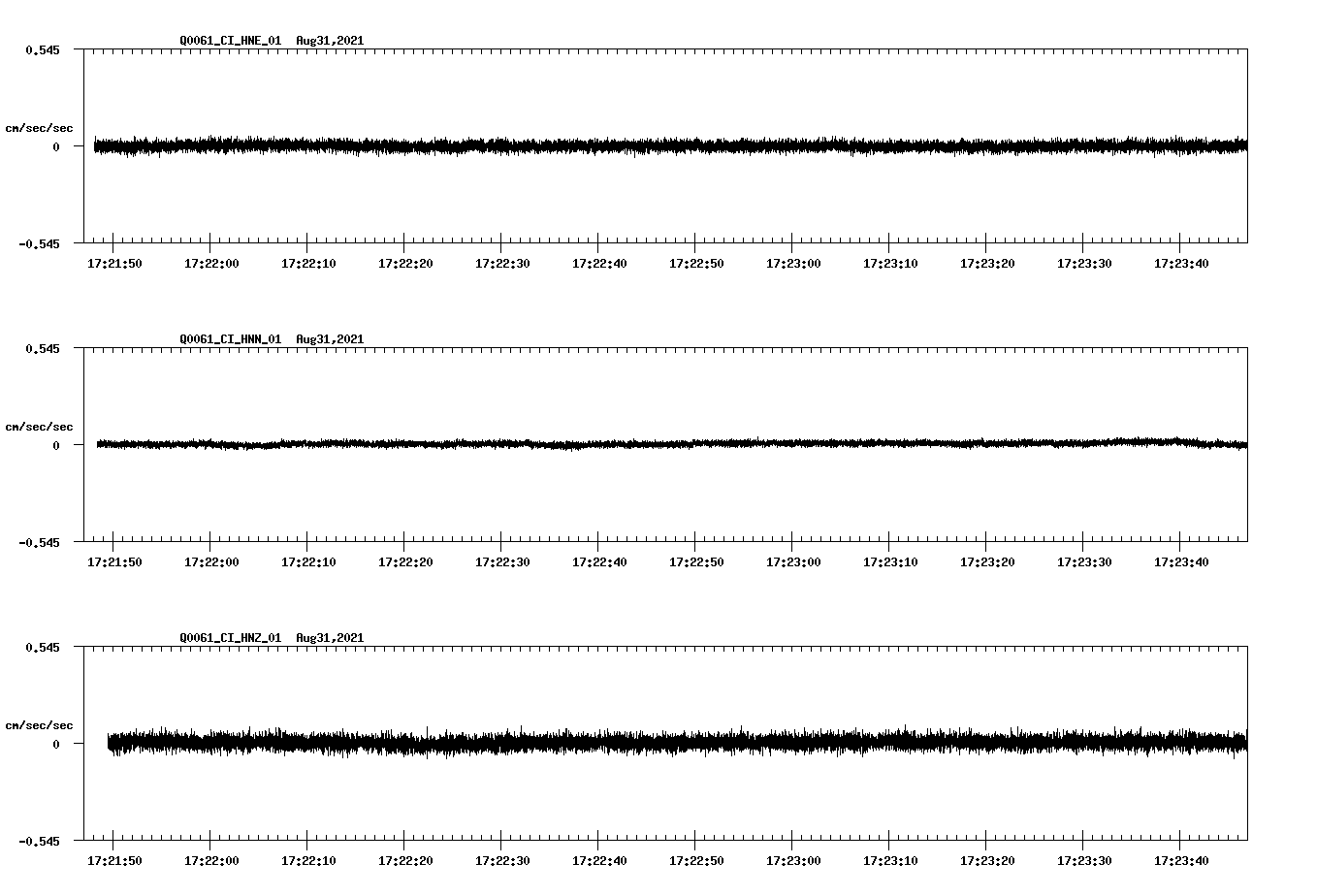Click the zero axis label of the HNZ plot
The height and width of the screenshot is (896, 1317).
56,744
